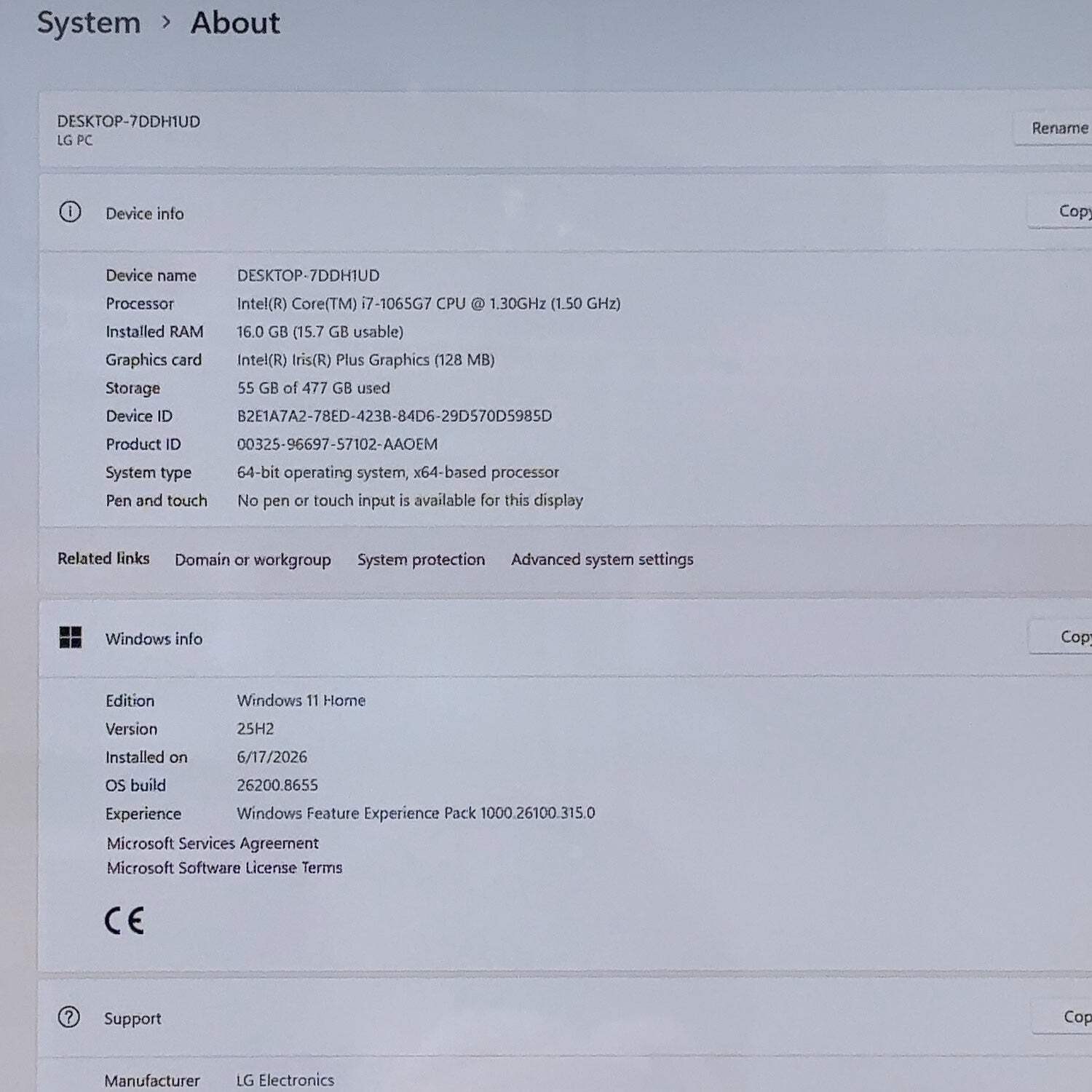Click the Graphics card label
Screen dimensions: 1092x1092
coord(154,360)
